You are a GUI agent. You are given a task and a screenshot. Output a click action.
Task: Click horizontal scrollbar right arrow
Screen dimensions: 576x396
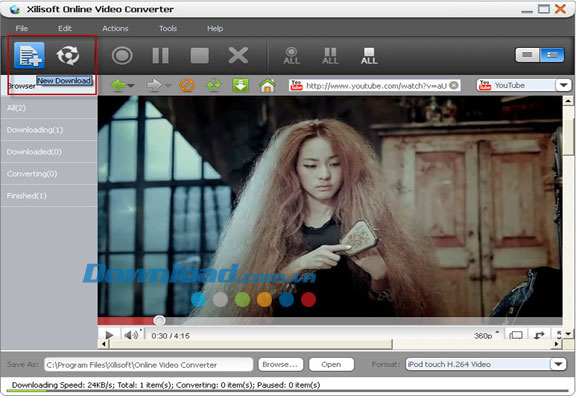coord(557,344)
